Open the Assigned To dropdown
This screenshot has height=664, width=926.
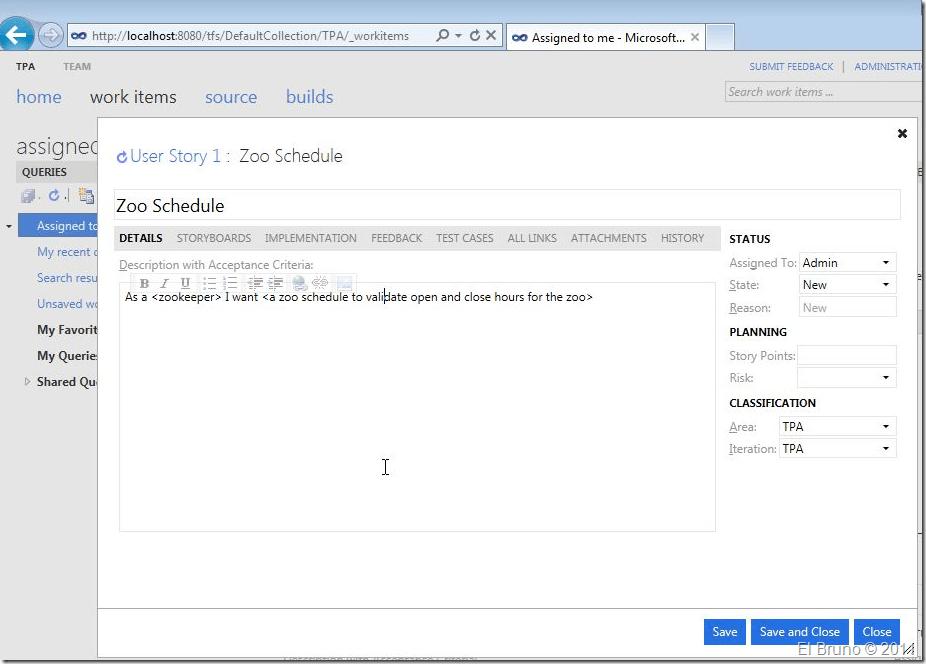click(x=886, y=263)
